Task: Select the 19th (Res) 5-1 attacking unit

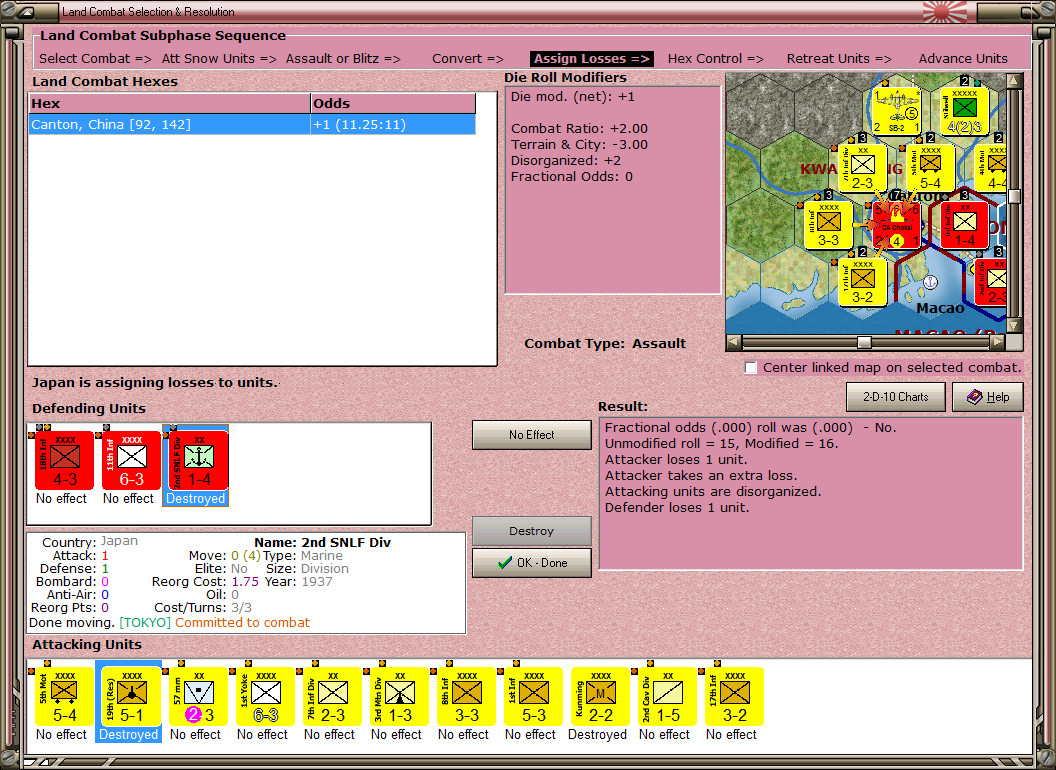Action: pos(131,697)
